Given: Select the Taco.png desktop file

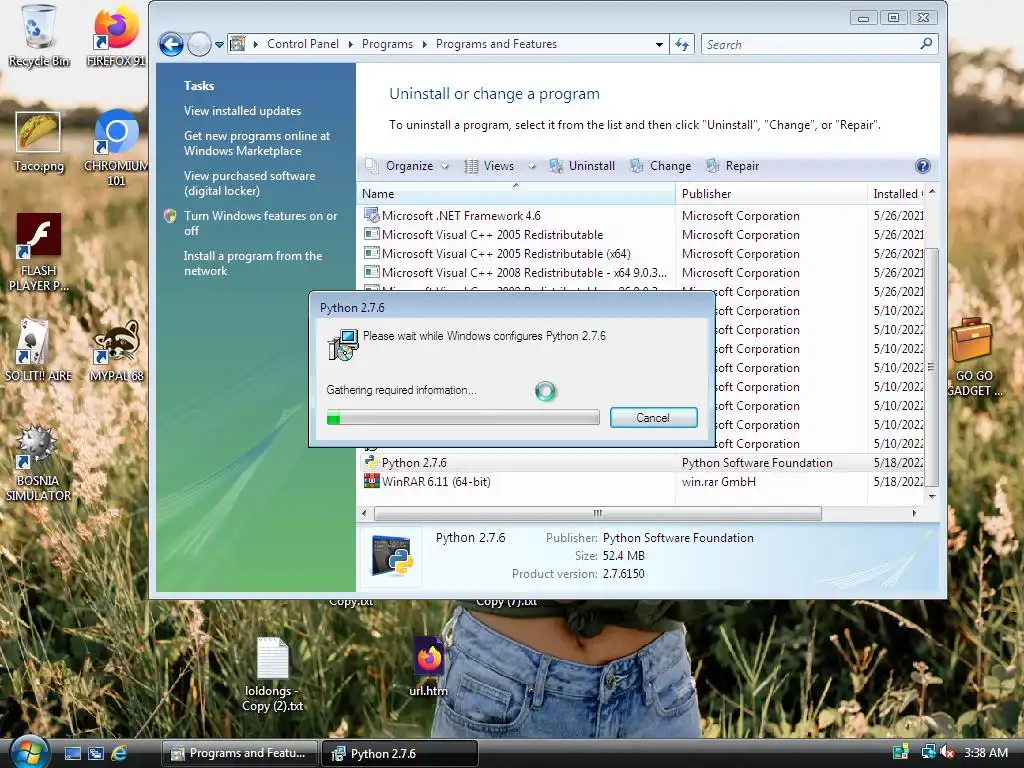Looking at the screenshot, I should (39, 142).
